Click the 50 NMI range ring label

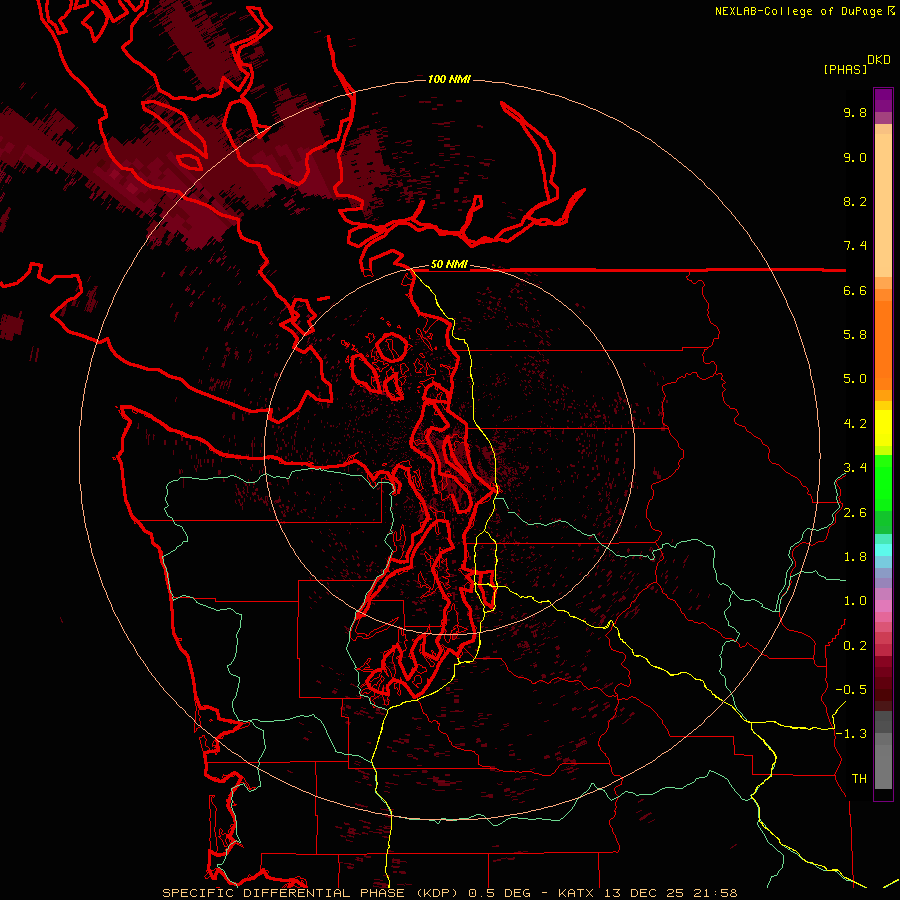click(449, 265)
